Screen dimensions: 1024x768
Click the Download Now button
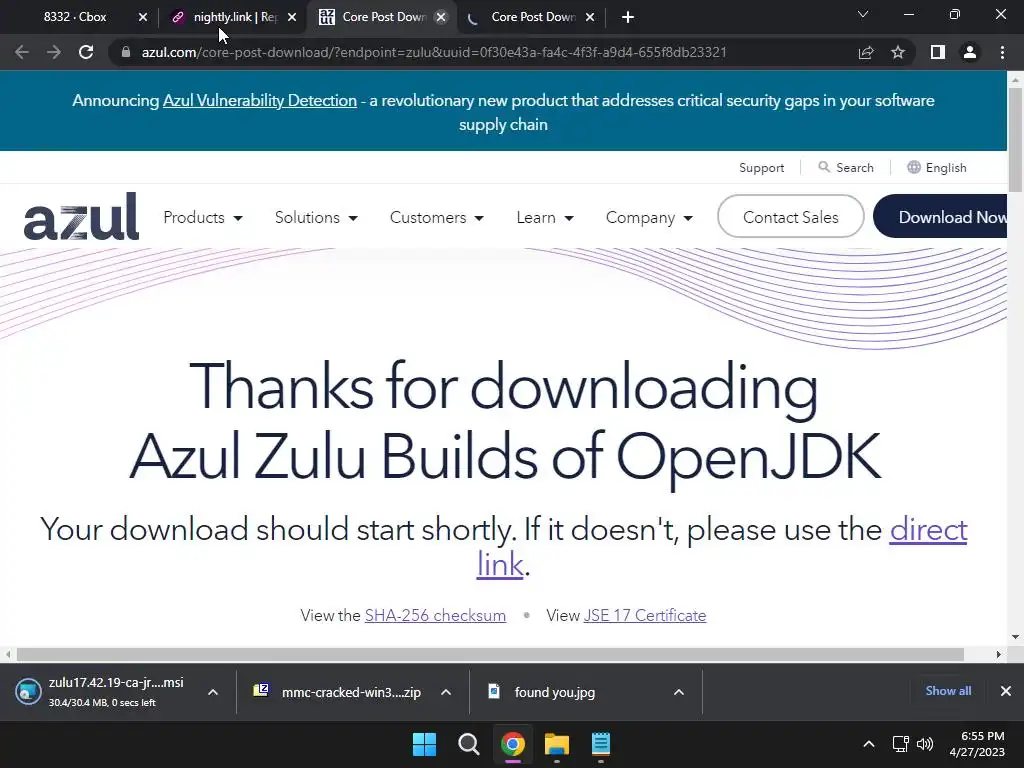point(940,217)
